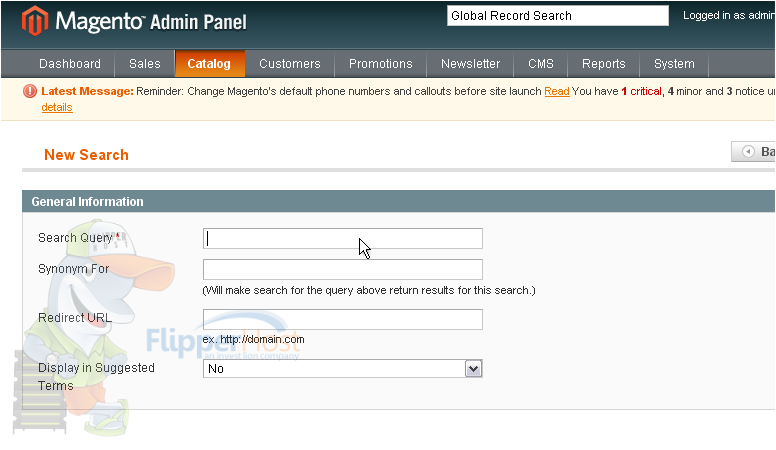Open the Newsletter menu
This screenshot has width=776, height=450.
[x=470, y=64]
